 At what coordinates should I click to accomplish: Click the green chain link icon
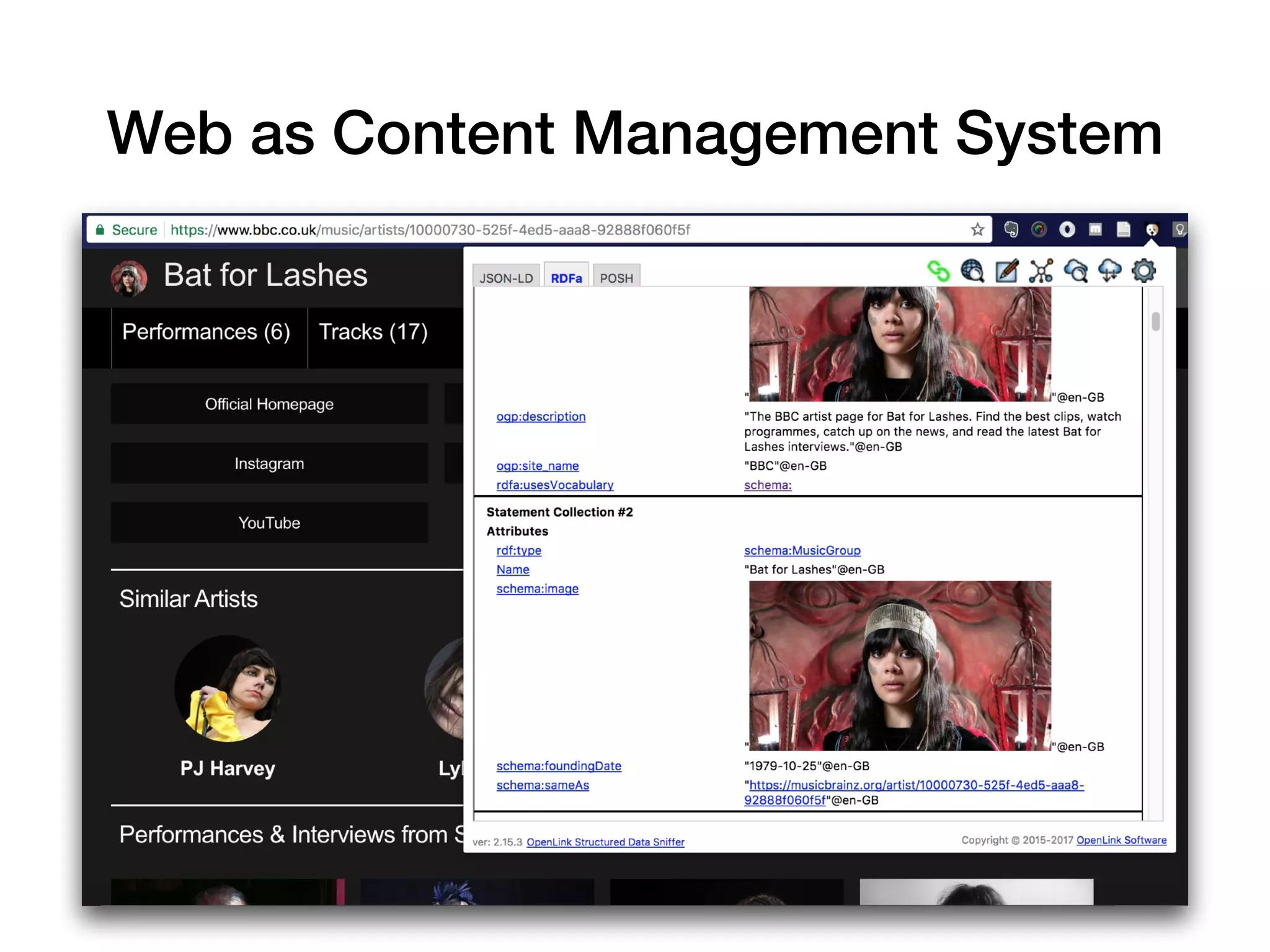(x=938, y=271)
